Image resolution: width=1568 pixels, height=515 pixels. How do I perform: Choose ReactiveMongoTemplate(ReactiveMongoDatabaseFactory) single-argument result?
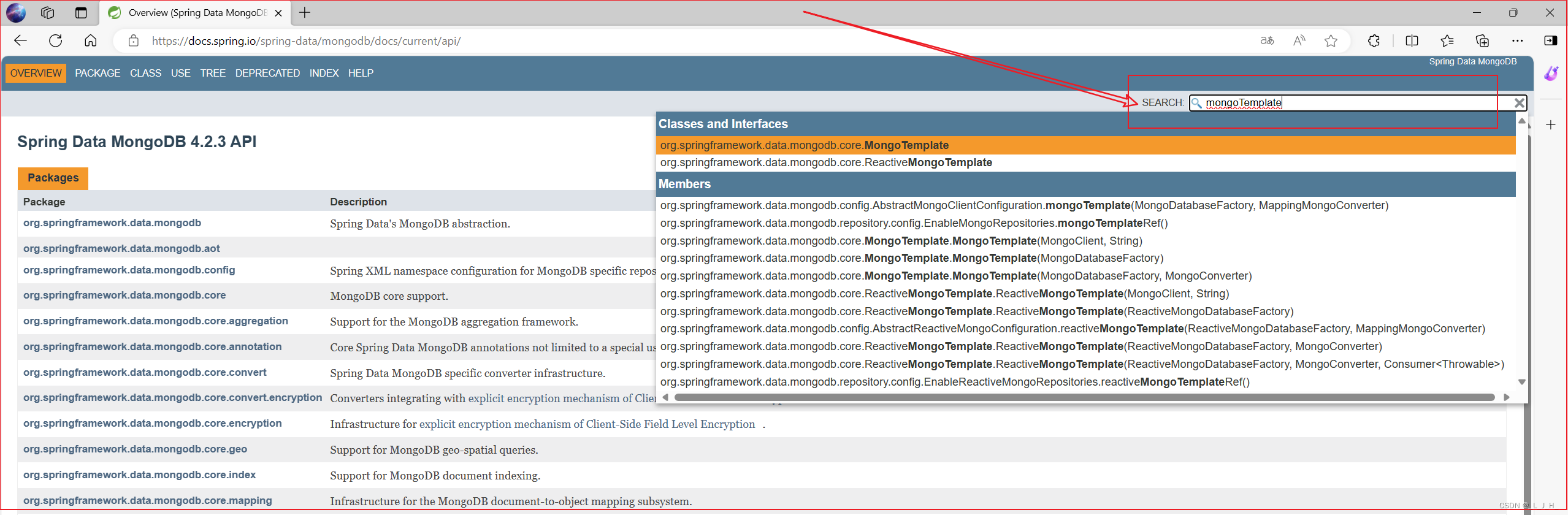1086,311
